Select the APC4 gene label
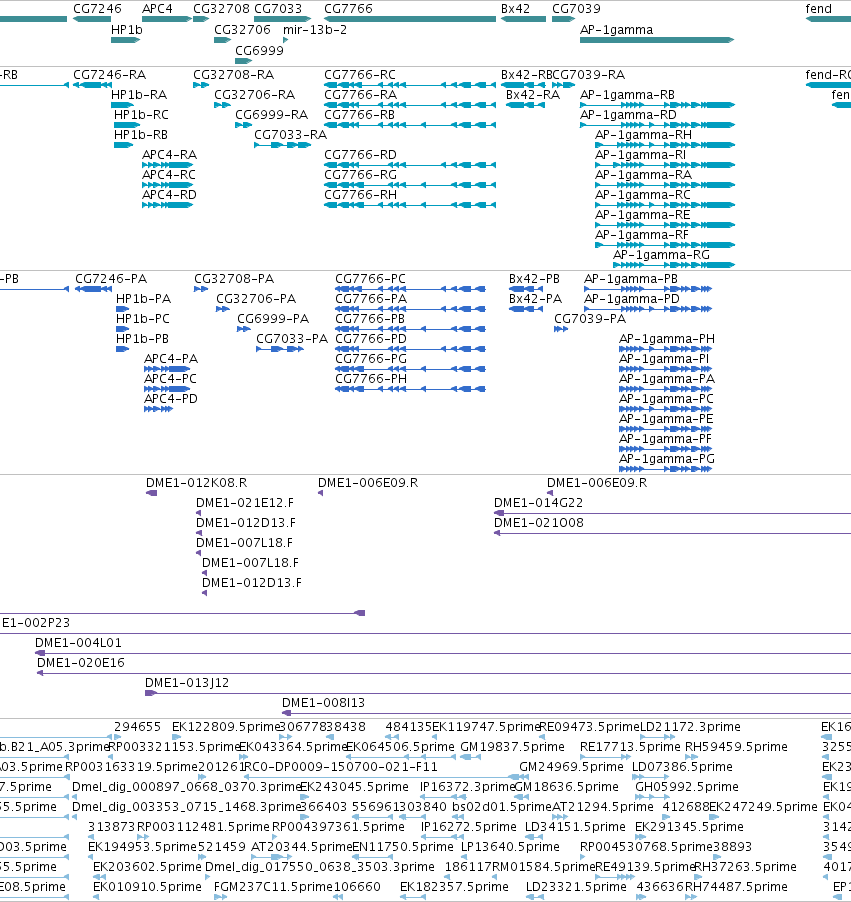The height and width of the screenshot is (902, 851). (x=157, y=9)
